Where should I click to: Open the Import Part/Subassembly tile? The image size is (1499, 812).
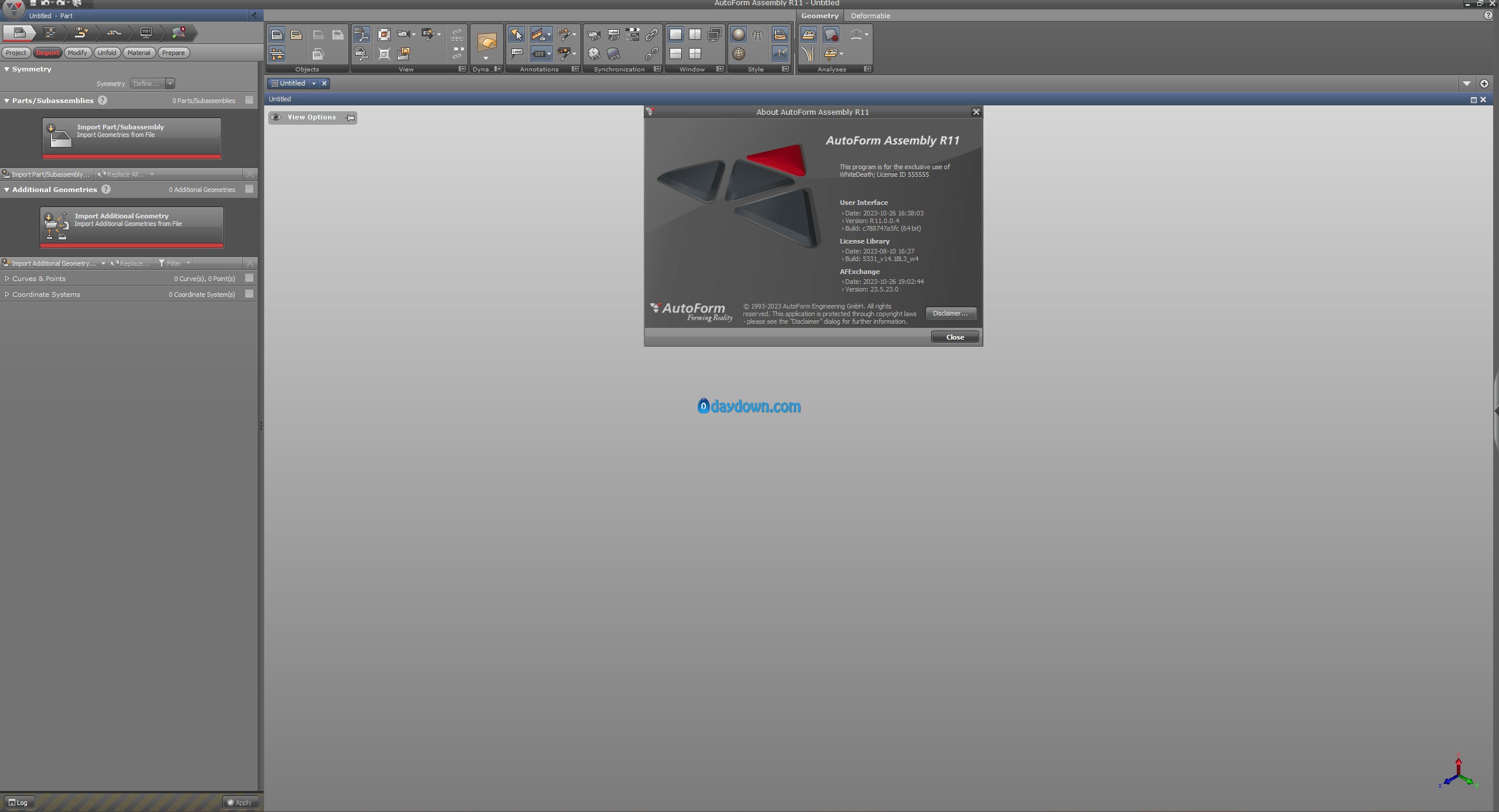tap(132, 138)
